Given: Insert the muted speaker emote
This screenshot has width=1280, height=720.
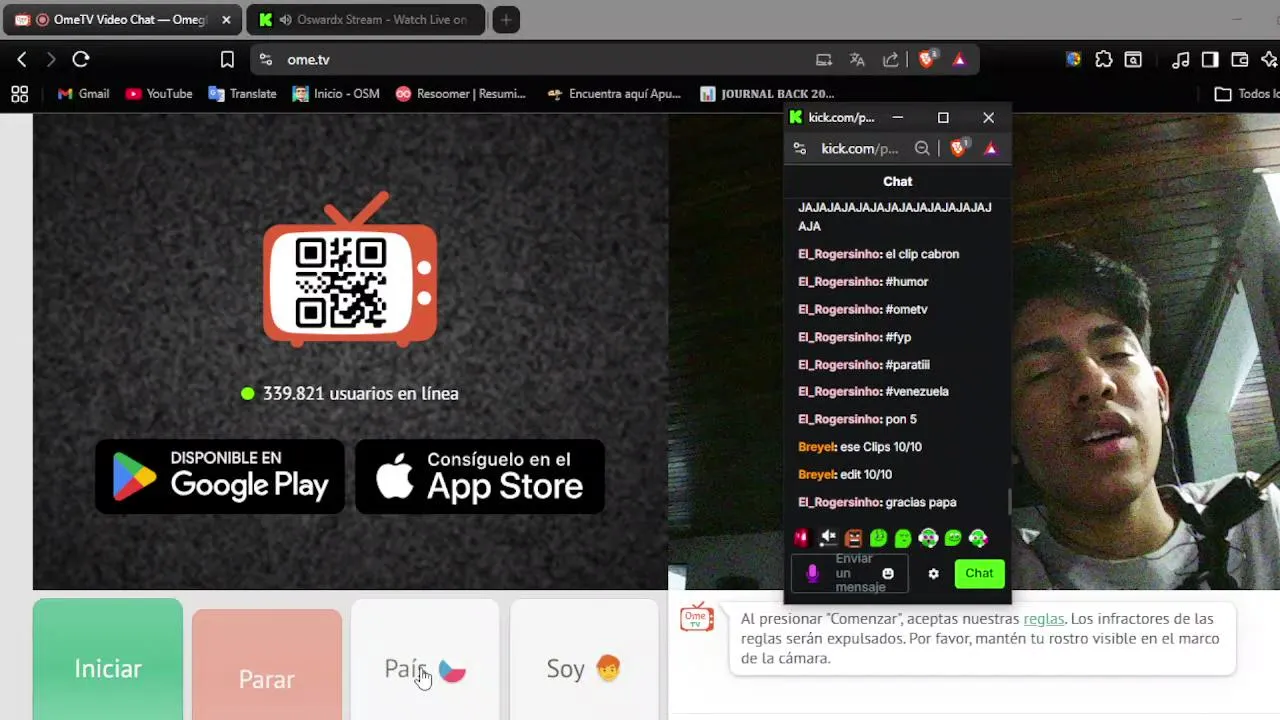Looking at the screenshot, I should click(x=828, y=538).
